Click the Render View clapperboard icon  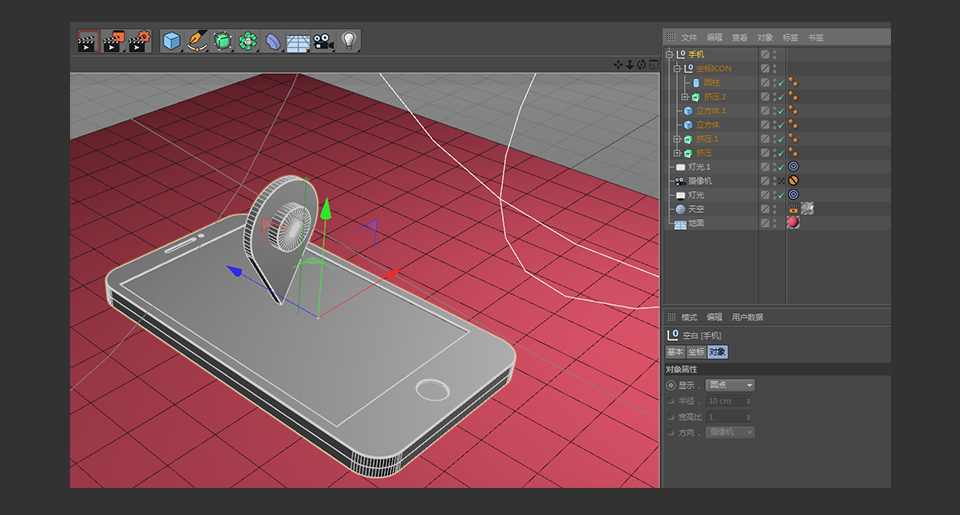(x=87, y=41)
